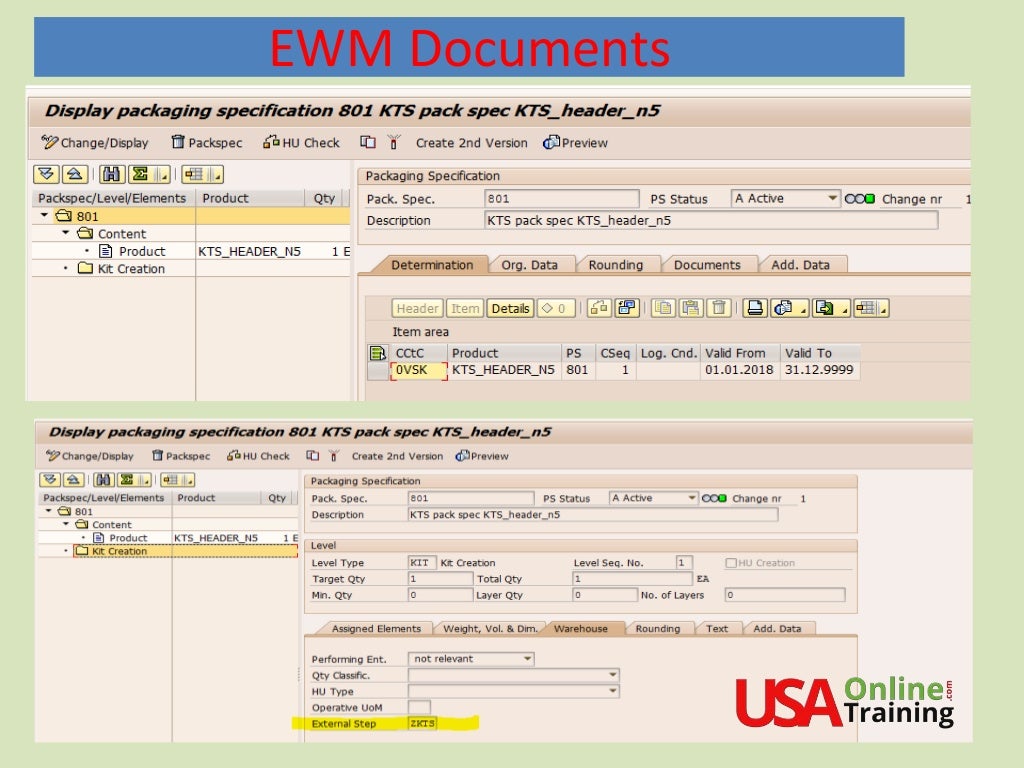Open the Add. Data tab in upper screen
Viewport: 1024px width, 768px height.
[800, 264]
